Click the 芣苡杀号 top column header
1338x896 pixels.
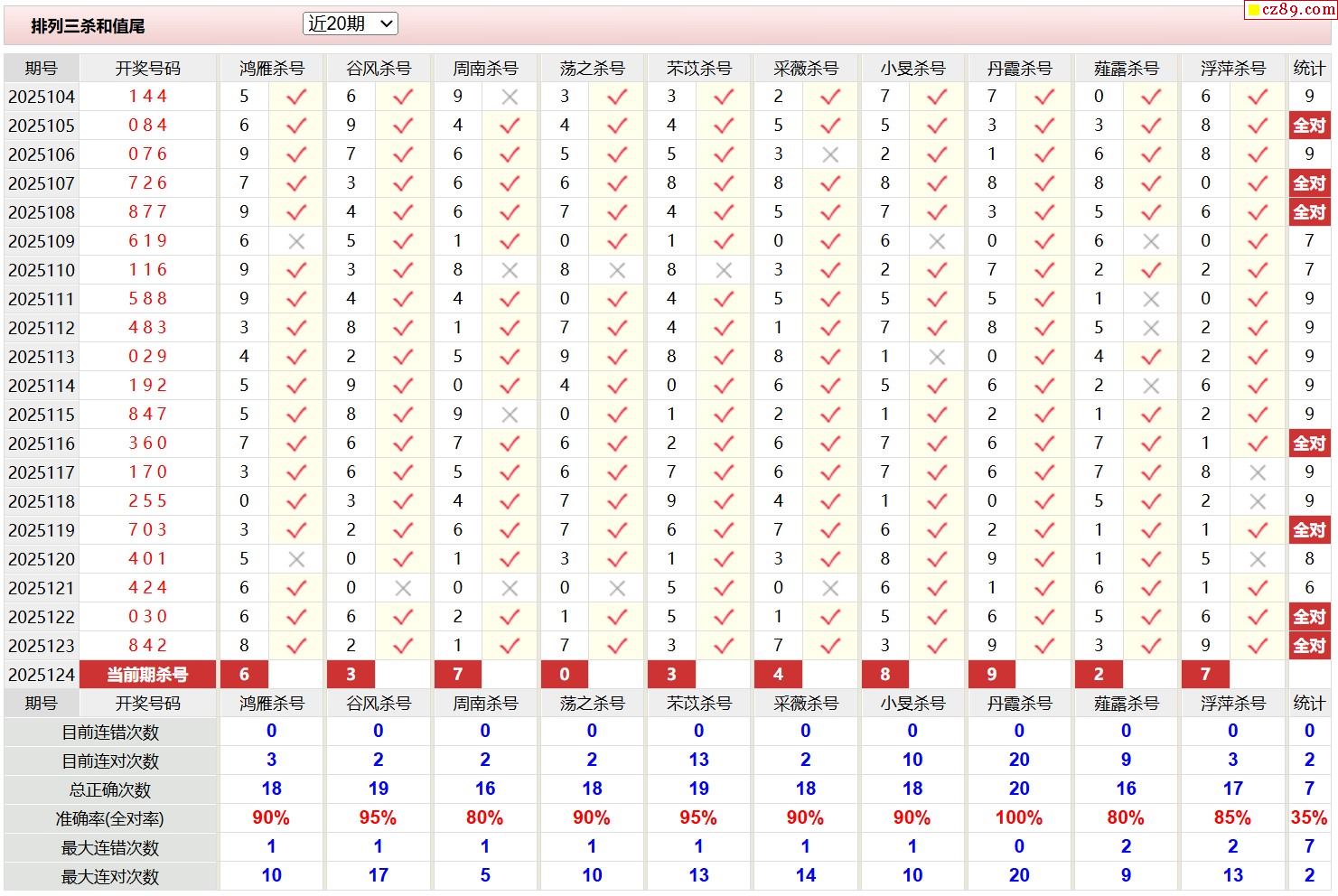(698, 69)
